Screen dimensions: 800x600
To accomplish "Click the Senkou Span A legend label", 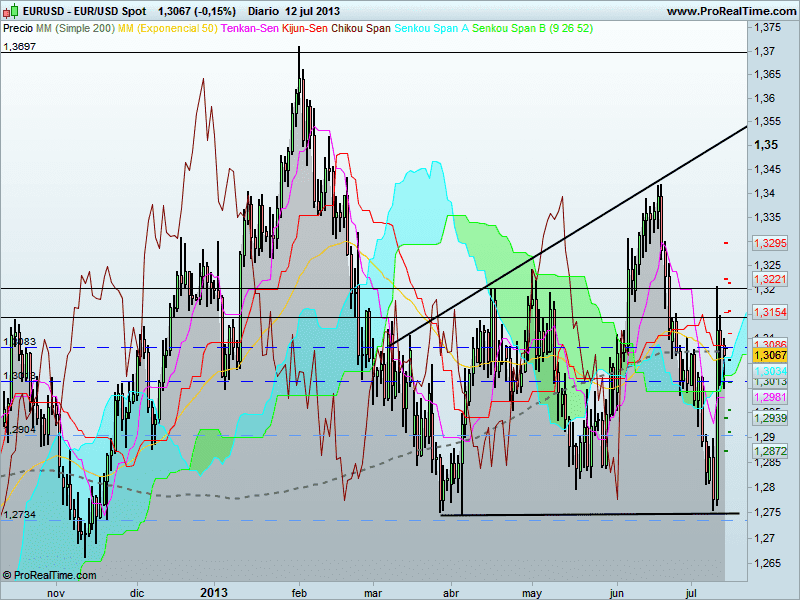I will (x=432, y=29).
